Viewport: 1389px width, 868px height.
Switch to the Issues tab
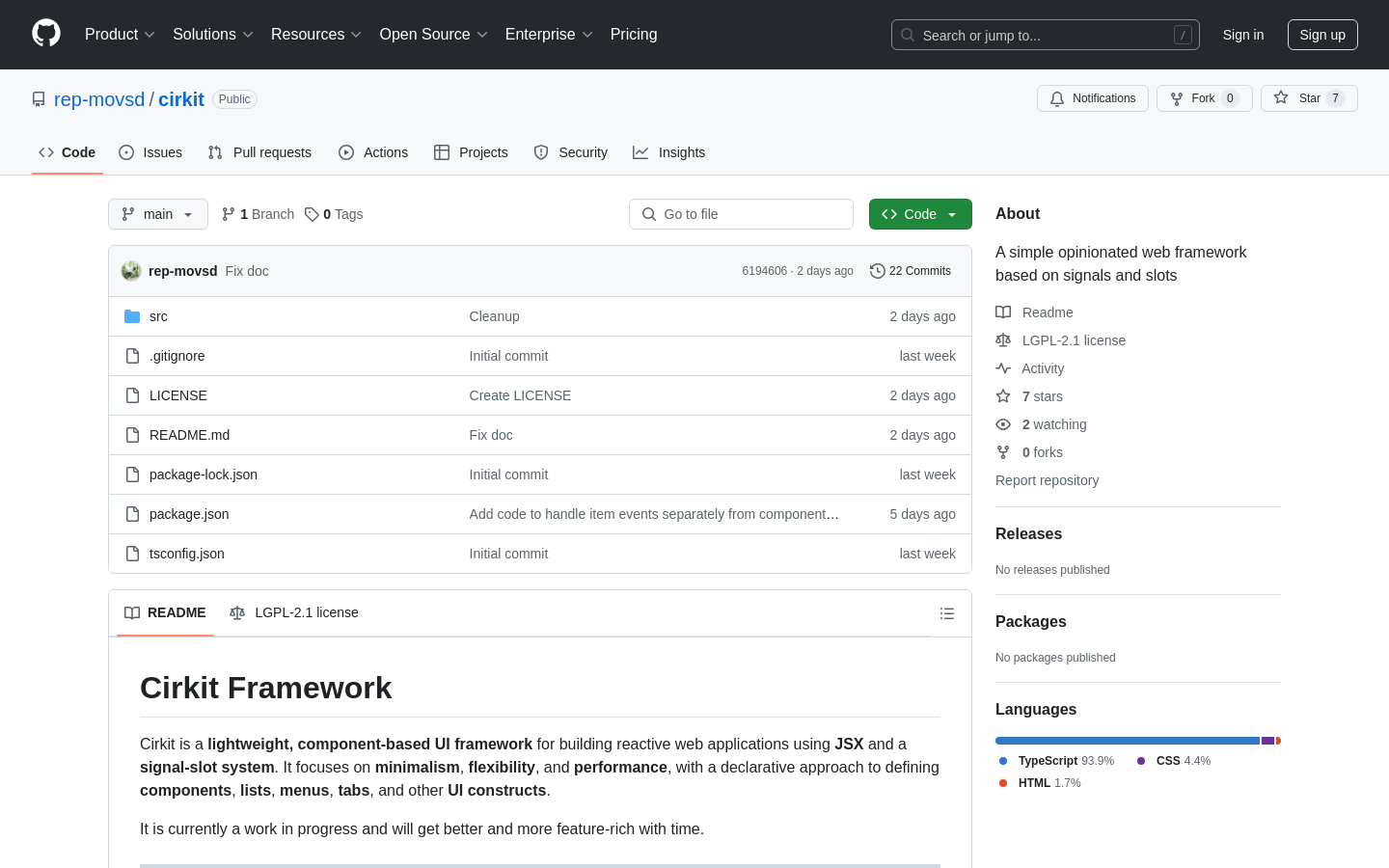(x=150, y=152)
